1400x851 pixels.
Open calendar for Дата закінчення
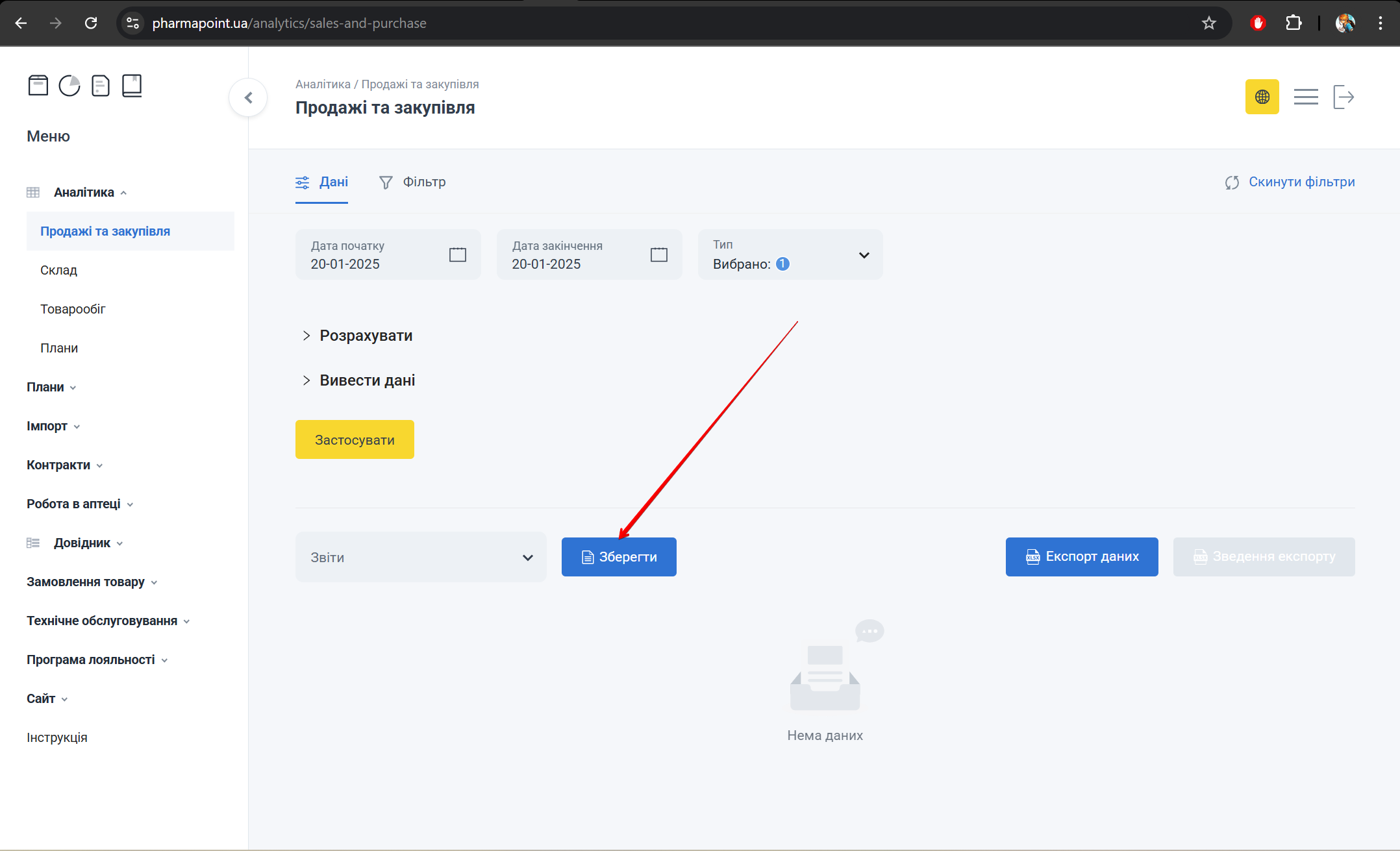click(658, 254)
